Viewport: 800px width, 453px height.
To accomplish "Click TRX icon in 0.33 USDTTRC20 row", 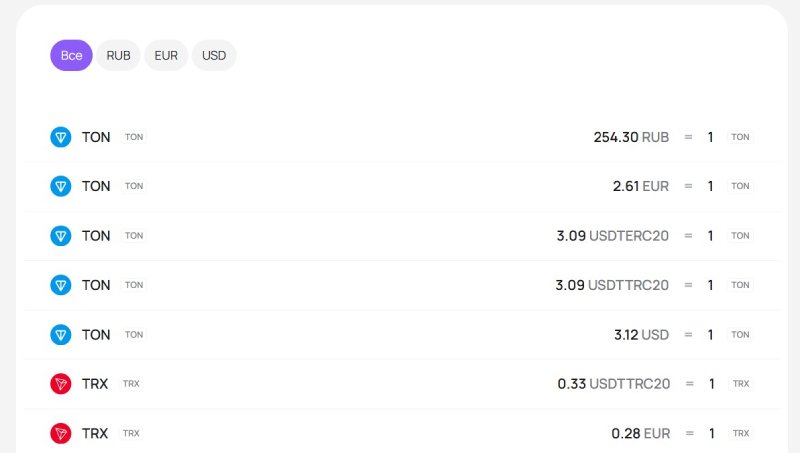I will click(x=61, y=384).
